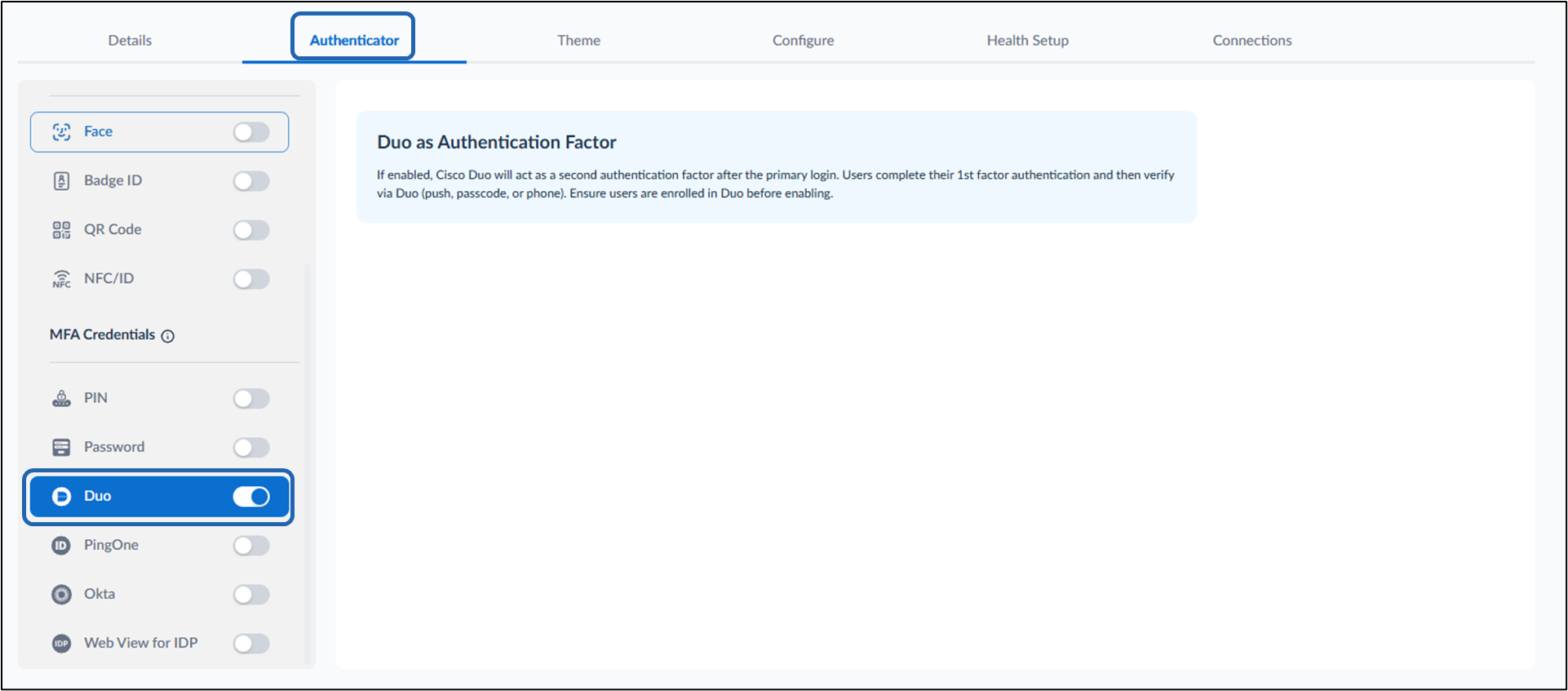Click the Password icon
The image size is (1568, 691).
(61, 447)
